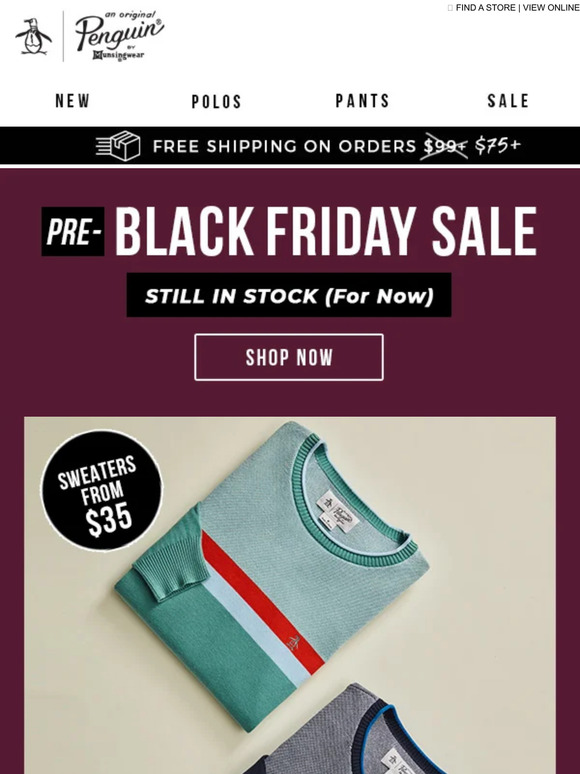Click the Pre-Black Friday Sale headline
Viewport: 580px width, 774px height.
pos(289,231)
